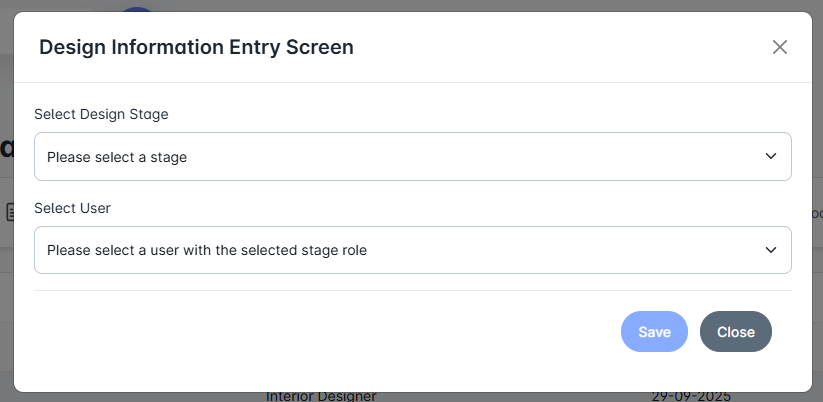Click 'Please select a user with the selected stage role'
Viewport: 823px width, 402px height.
coord(207,250)
